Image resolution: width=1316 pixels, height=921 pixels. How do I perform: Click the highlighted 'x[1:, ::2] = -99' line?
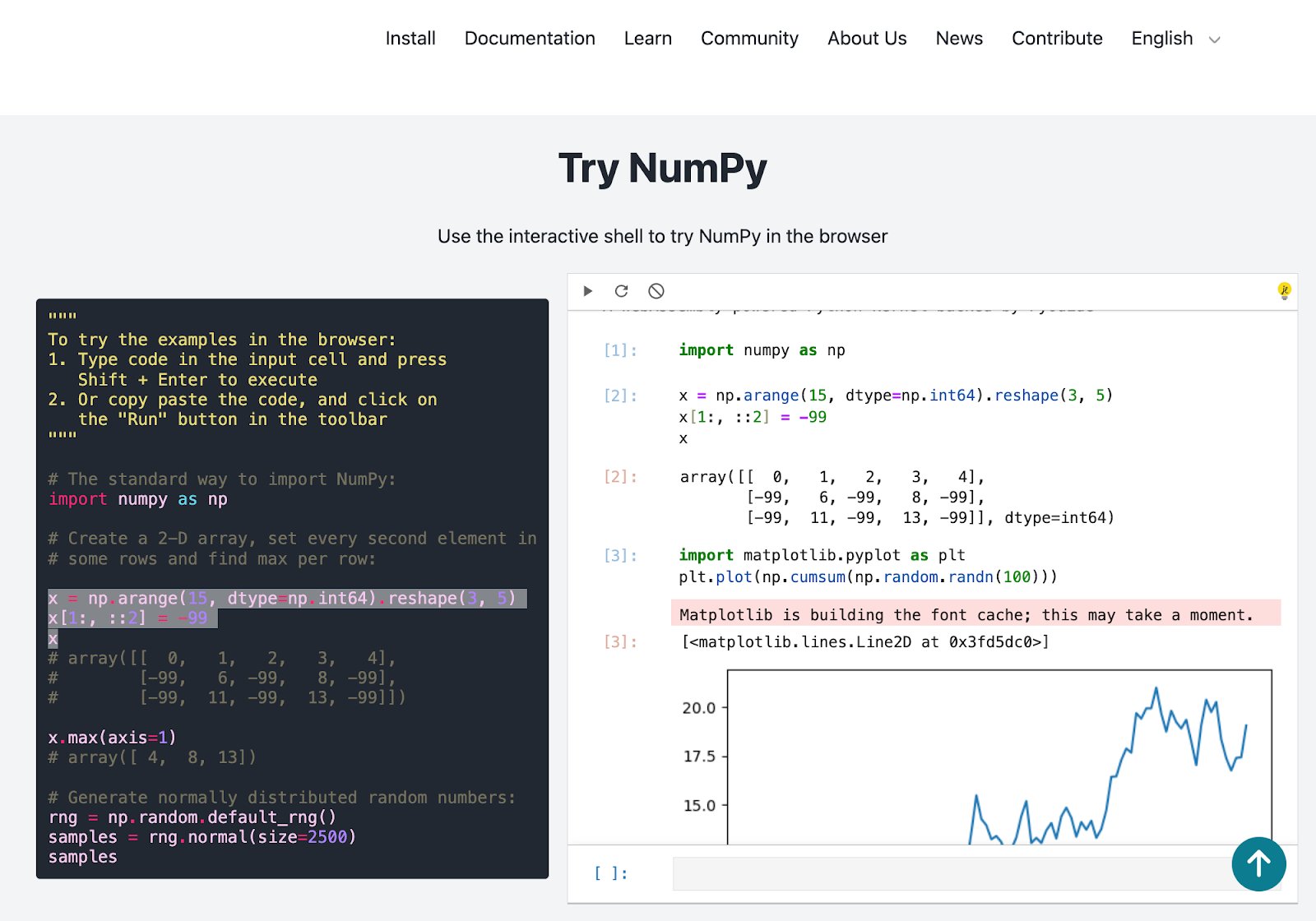132,618
